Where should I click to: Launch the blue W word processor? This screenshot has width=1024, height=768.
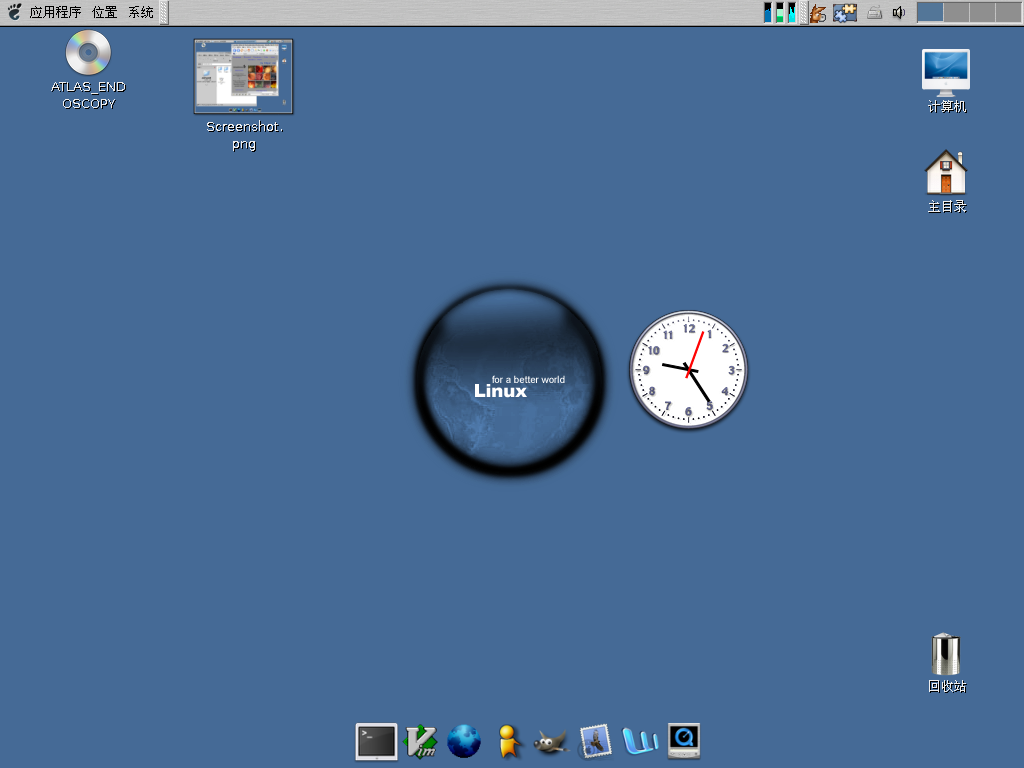point(639,741)
